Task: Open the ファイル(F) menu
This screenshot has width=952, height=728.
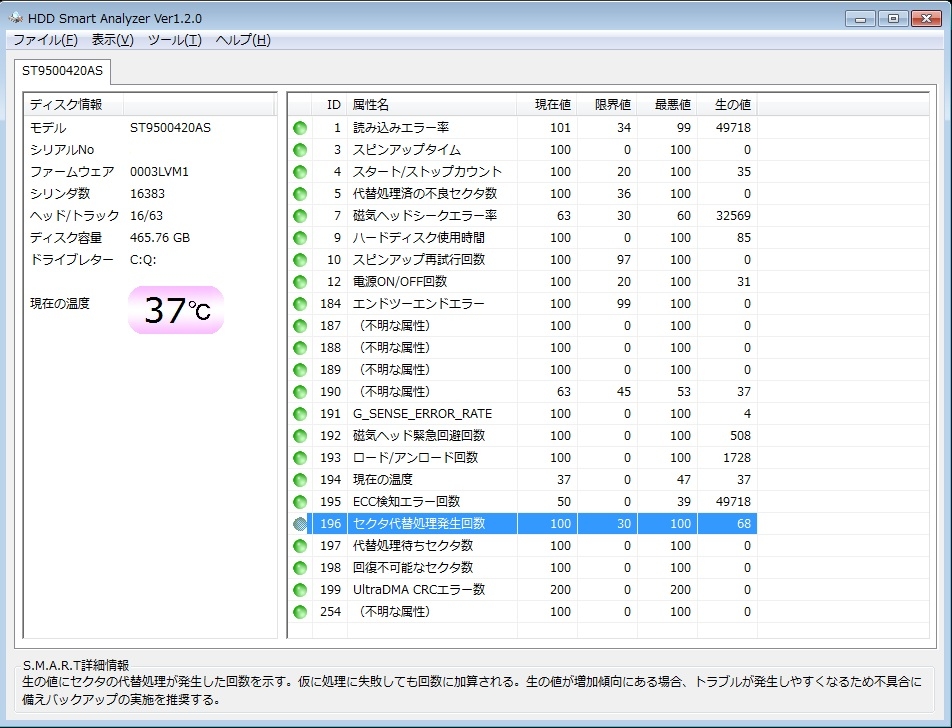Action: (45, 40)
